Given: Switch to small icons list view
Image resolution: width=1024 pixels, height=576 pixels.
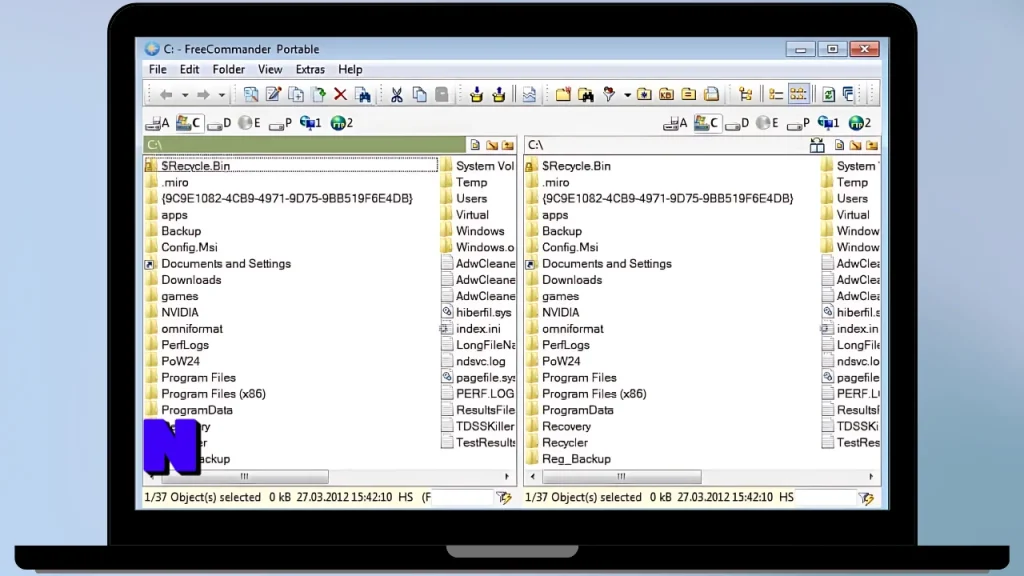Looking at the screenshot, I should coord(798,94).
